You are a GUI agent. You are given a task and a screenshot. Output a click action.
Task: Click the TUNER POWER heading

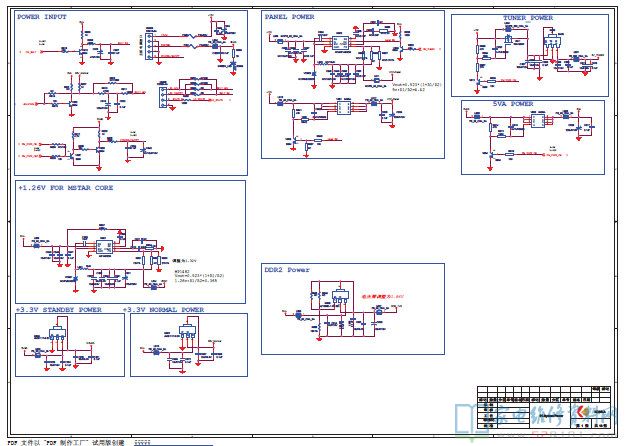(x=527, y=18)
